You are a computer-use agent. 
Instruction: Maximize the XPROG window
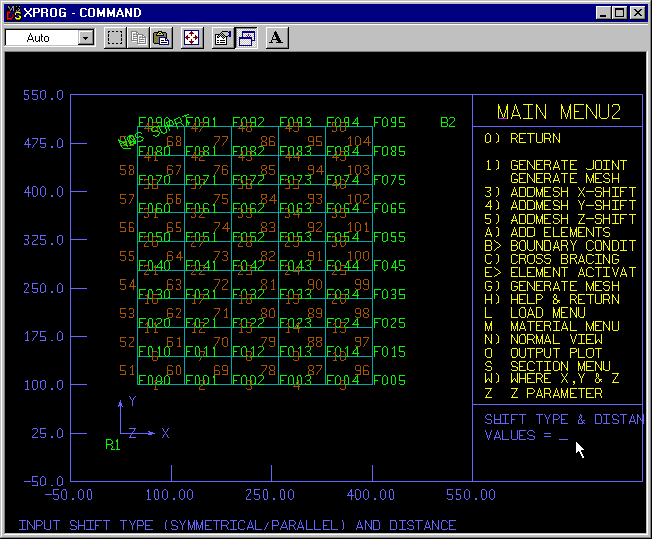(619, 13)
